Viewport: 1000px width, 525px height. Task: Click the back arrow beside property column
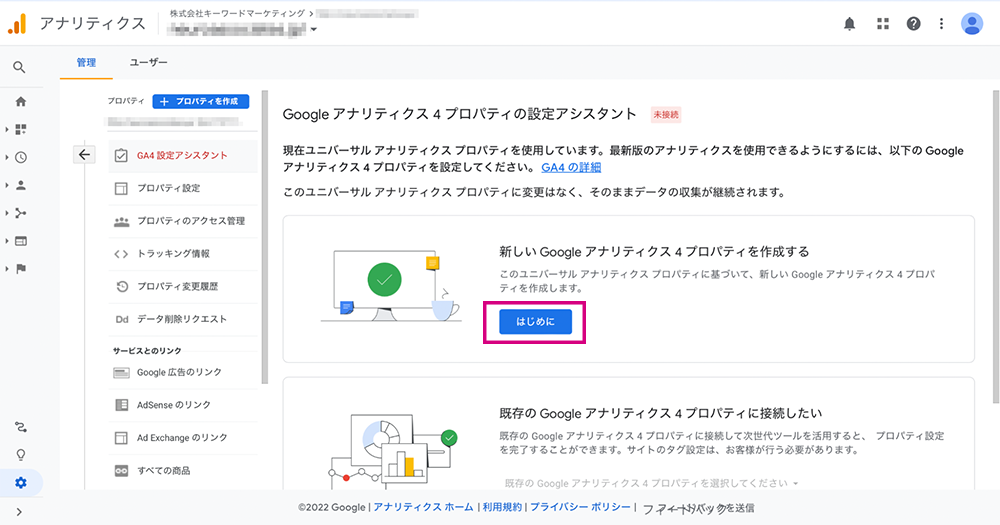(x=84, y=154)
